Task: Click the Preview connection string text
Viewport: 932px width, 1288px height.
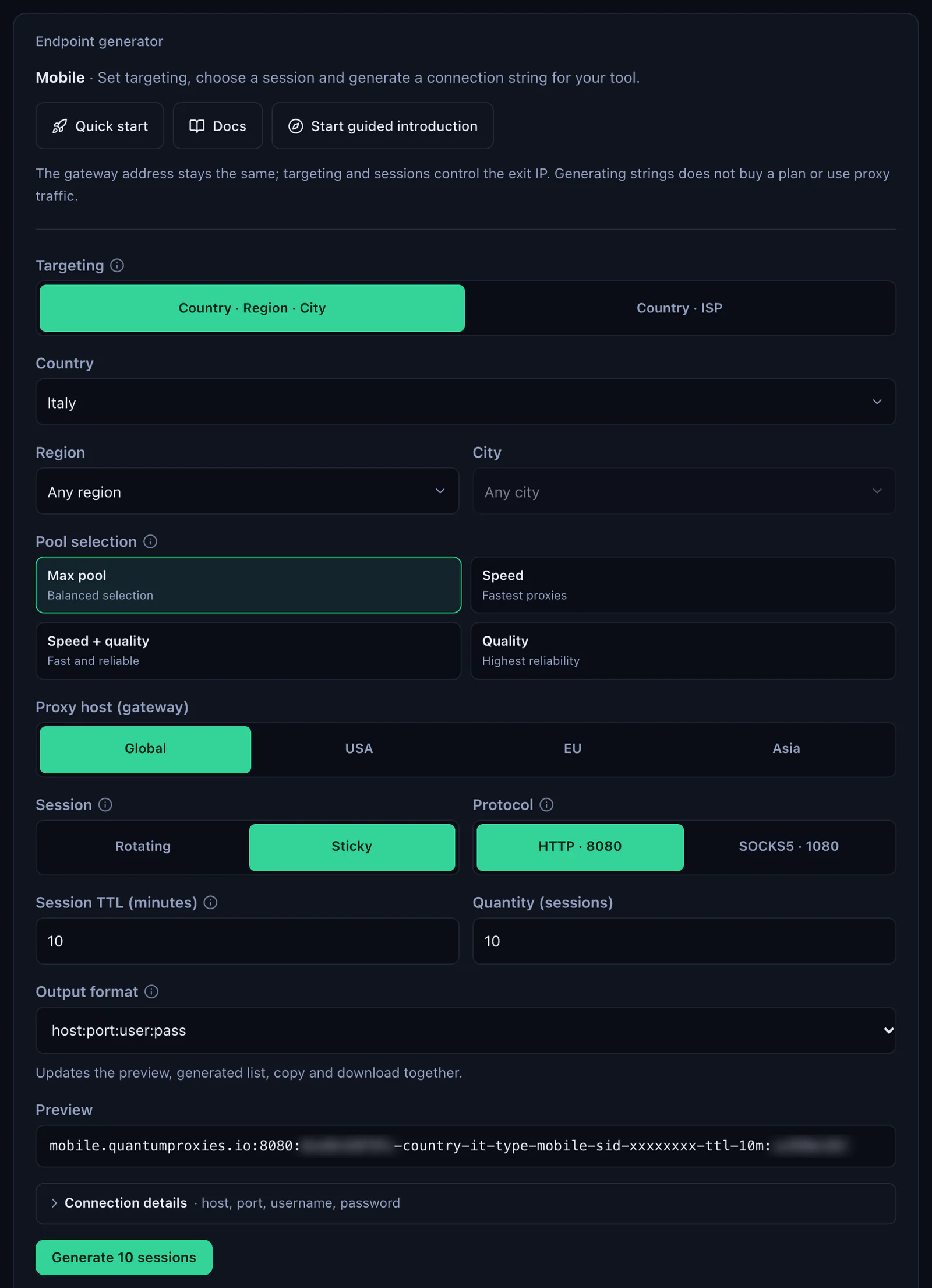Action: coord(449,1146)
